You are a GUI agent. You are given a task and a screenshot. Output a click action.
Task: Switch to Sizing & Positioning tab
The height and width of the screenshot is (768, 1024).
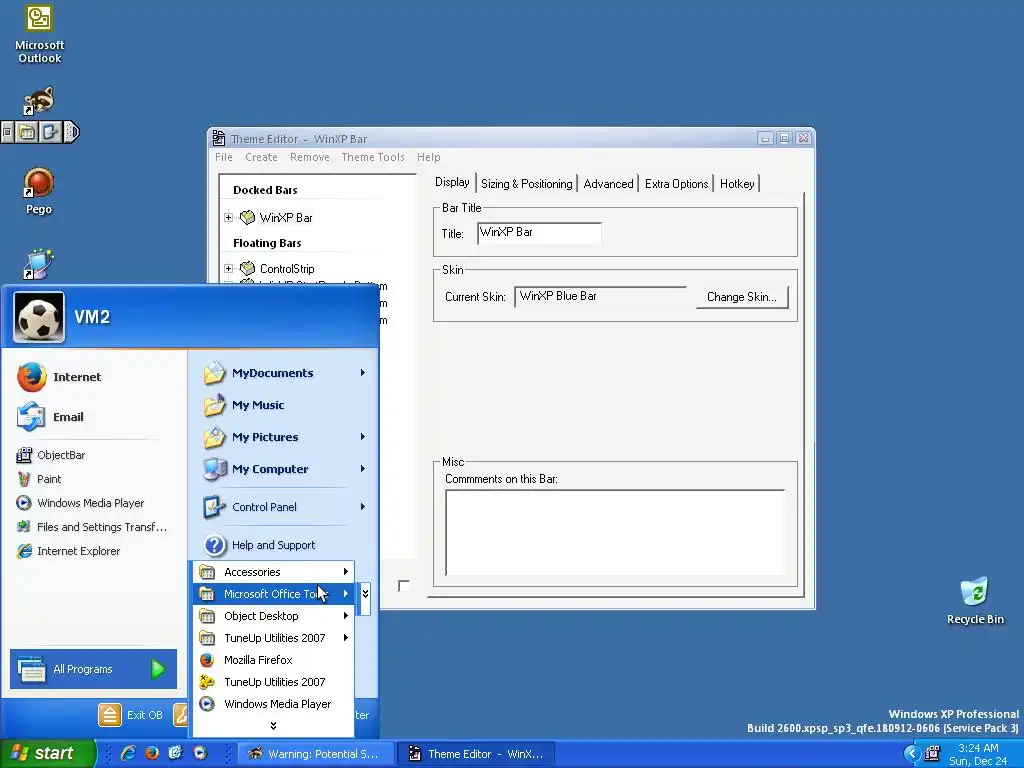coord(526,184)
